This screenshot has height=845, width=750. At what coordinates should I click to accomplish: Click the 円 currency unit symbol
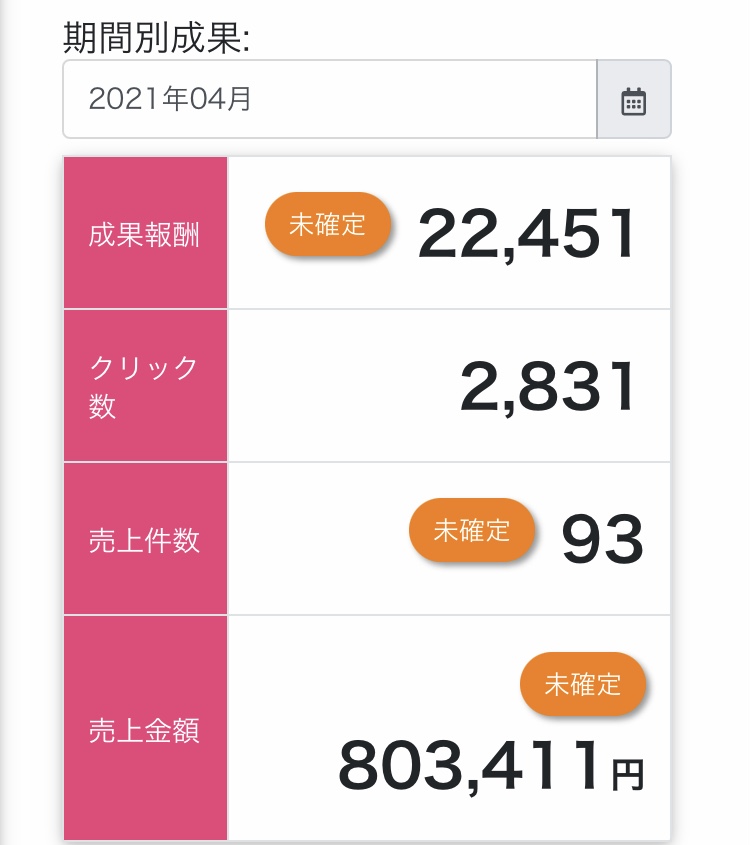[x=628, y=774]
